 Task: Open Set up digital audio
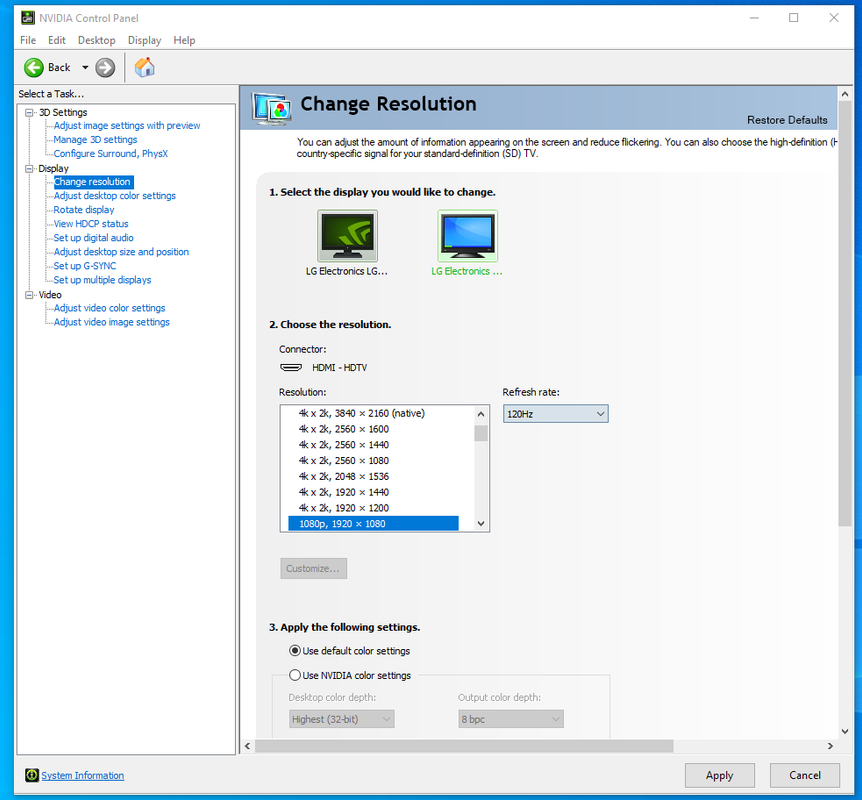(x=93, y=238)
